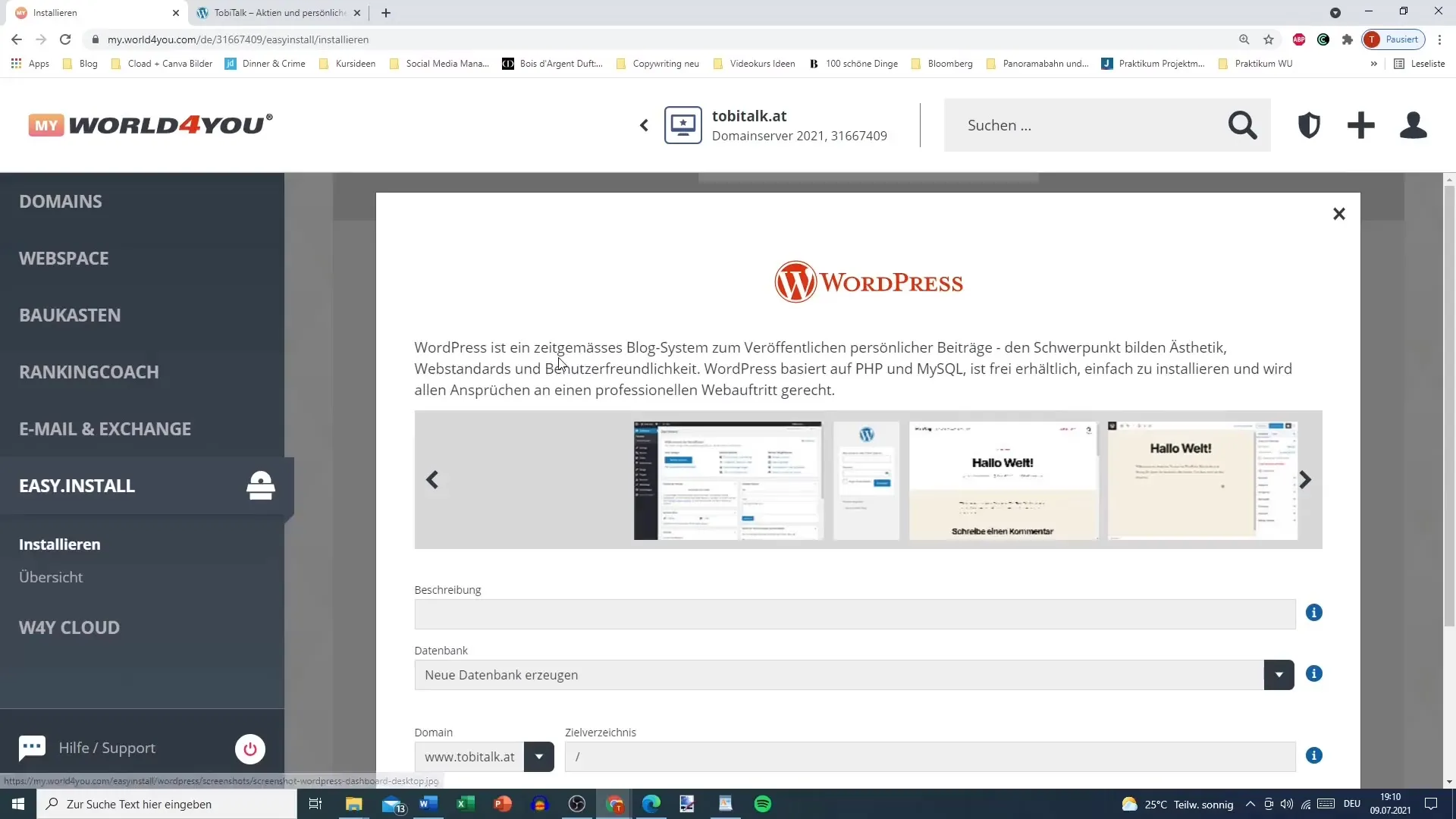Open RANKINGCOACH in sidebar
This screenshot has width=1456, height=819.
pyautogui.click(x=89, y=372)
